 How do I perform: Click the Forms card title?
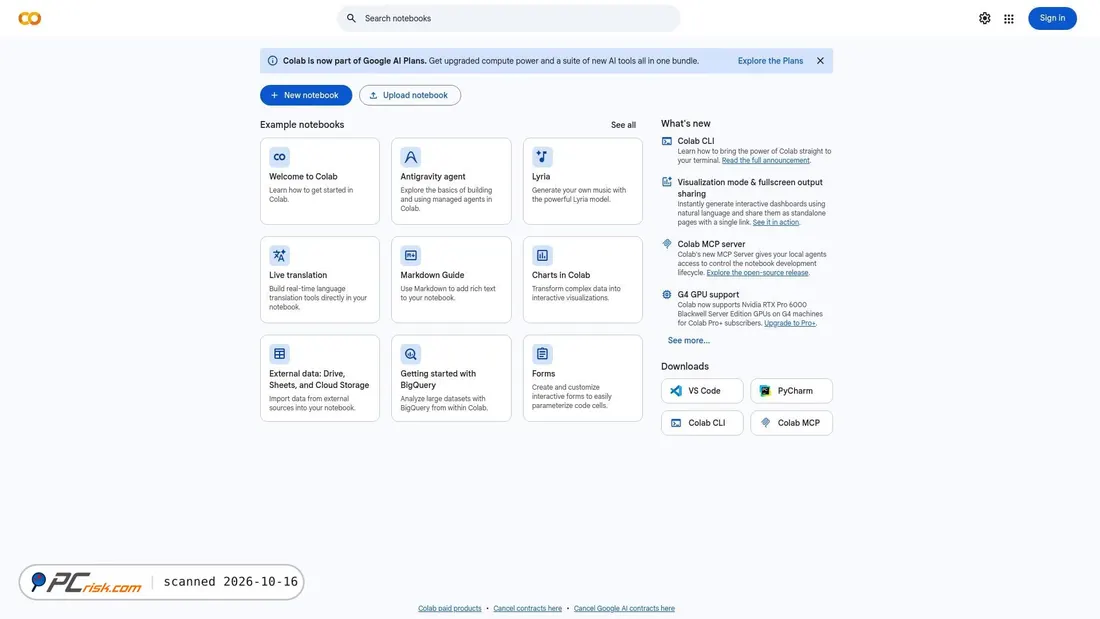543,374
